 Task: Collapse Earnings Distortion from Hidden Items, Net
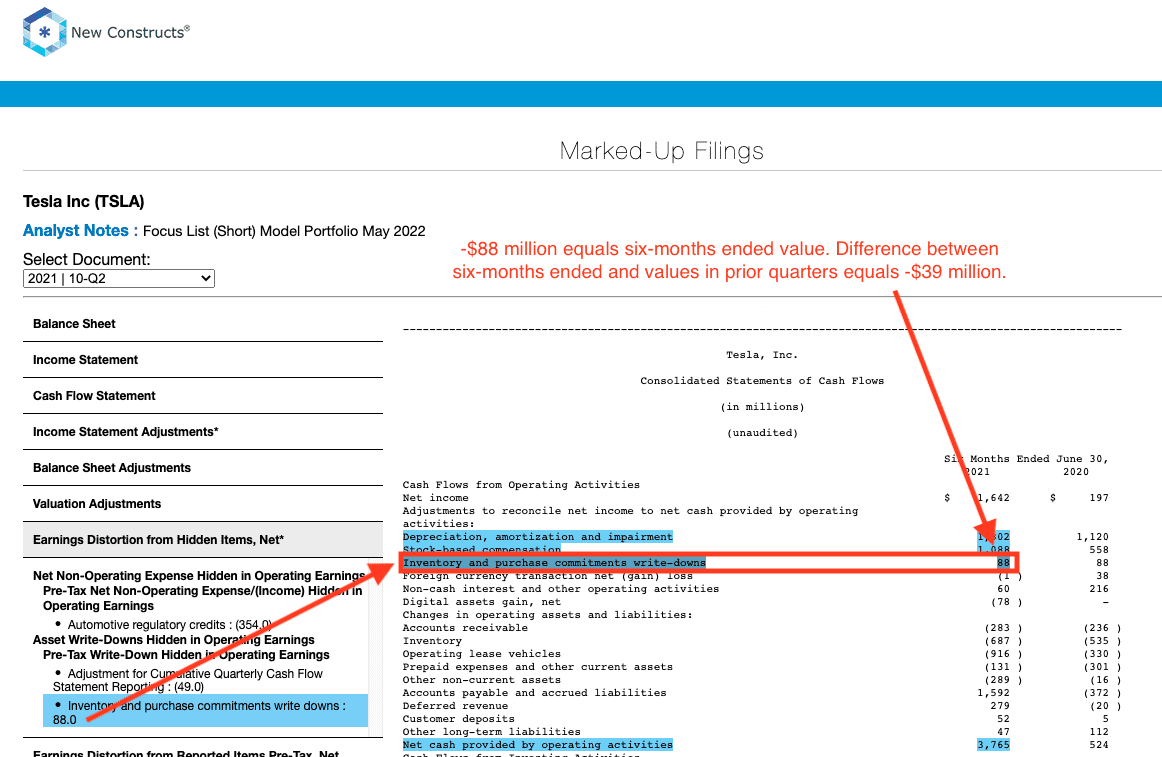pyautogui.click(x=203, y=540)
